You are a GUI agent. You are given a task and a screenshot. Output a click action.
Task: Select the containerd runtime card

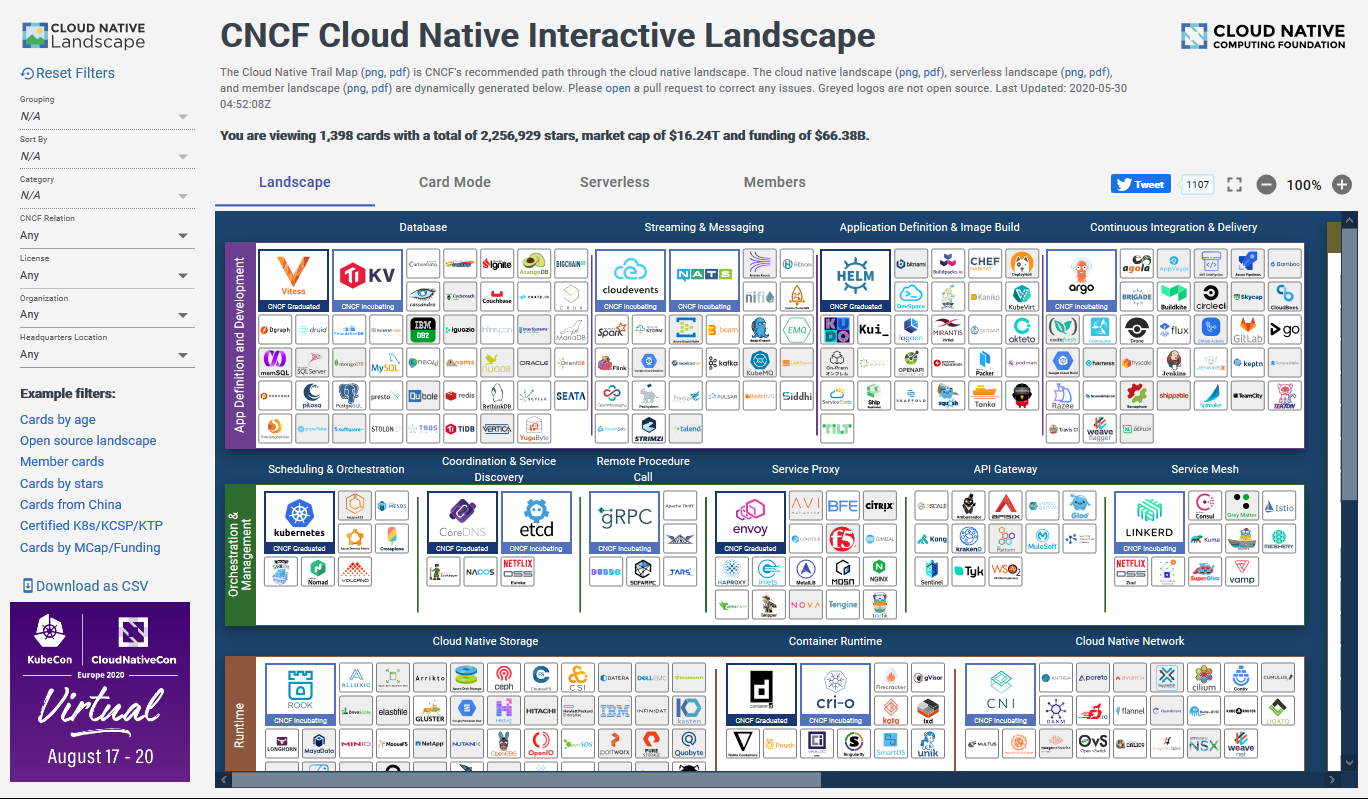click(761, 694)
